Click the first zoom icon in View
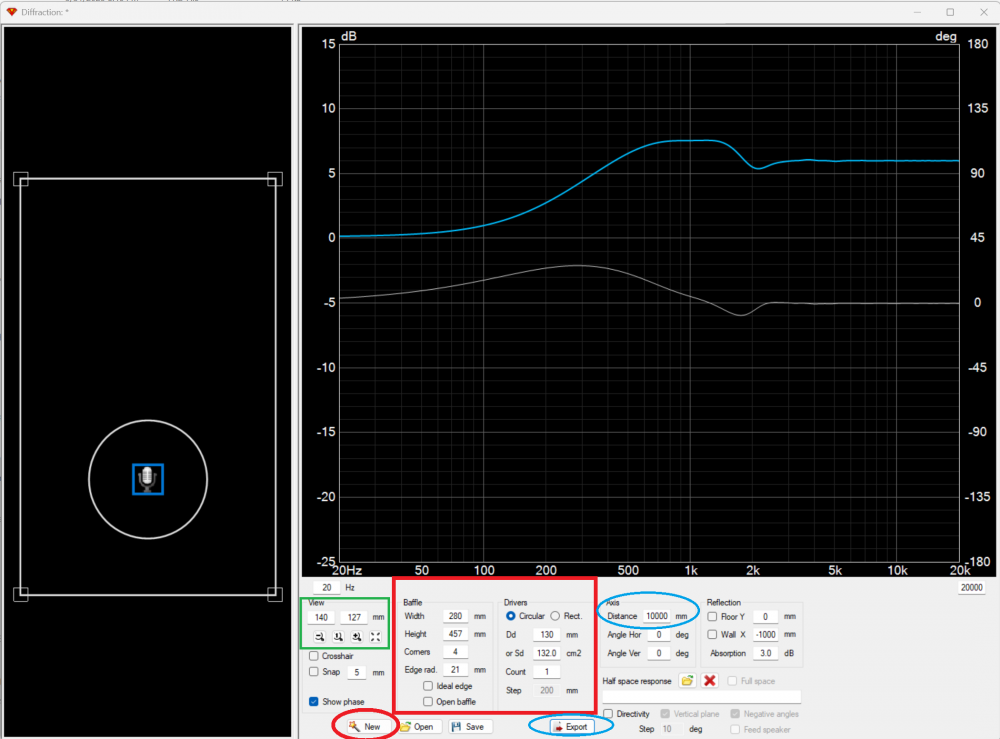Screen dimensions: 1000x739 320,636
